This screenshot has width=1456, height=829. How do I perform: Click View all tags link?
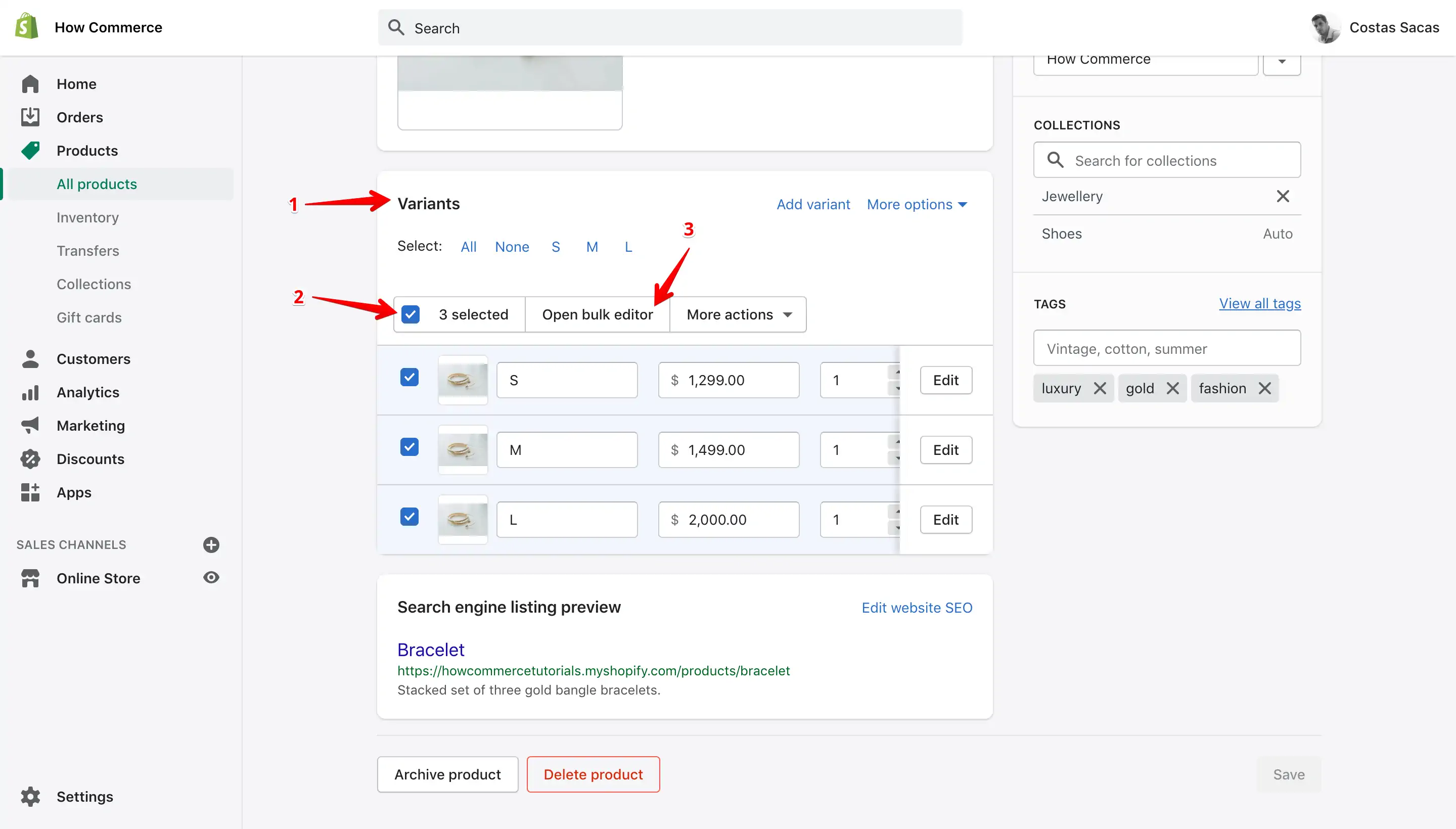1259,303
